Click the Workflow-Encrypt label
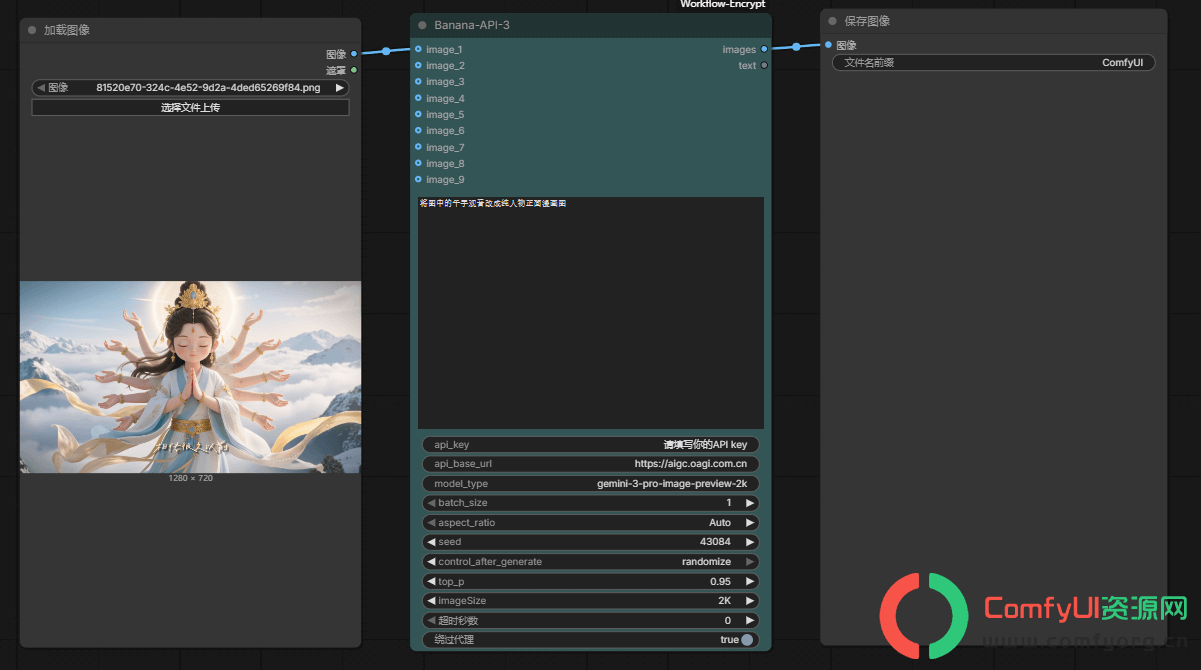Image resolution: width=1201 pixels, height=670 pixels. 722,4
